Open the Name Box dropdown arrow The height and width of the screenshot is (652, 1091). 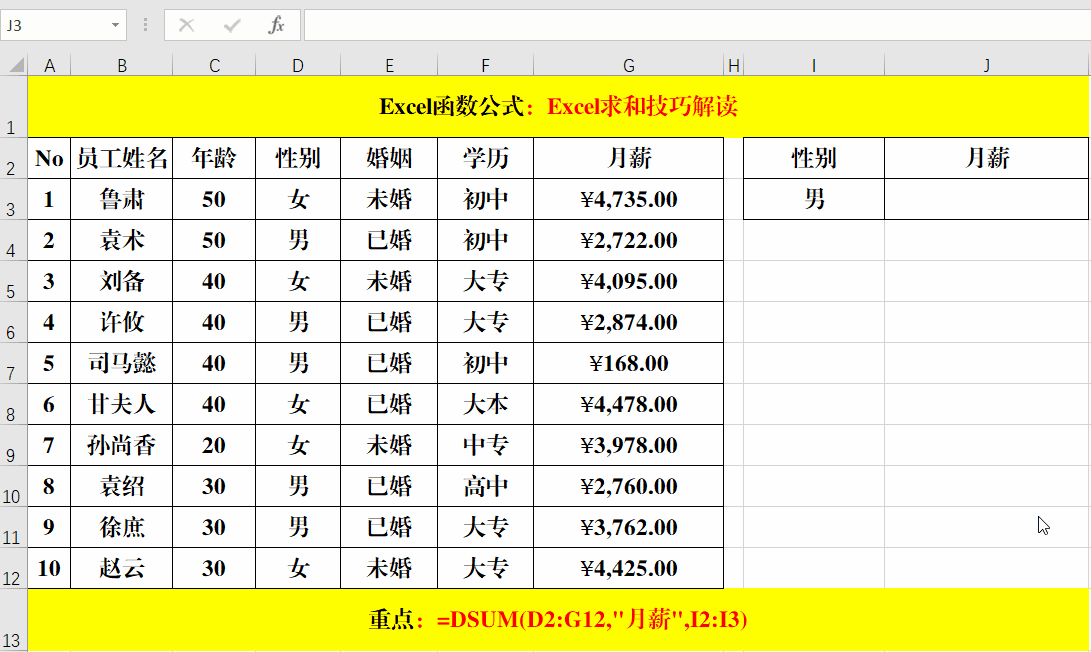coord(113,25)
